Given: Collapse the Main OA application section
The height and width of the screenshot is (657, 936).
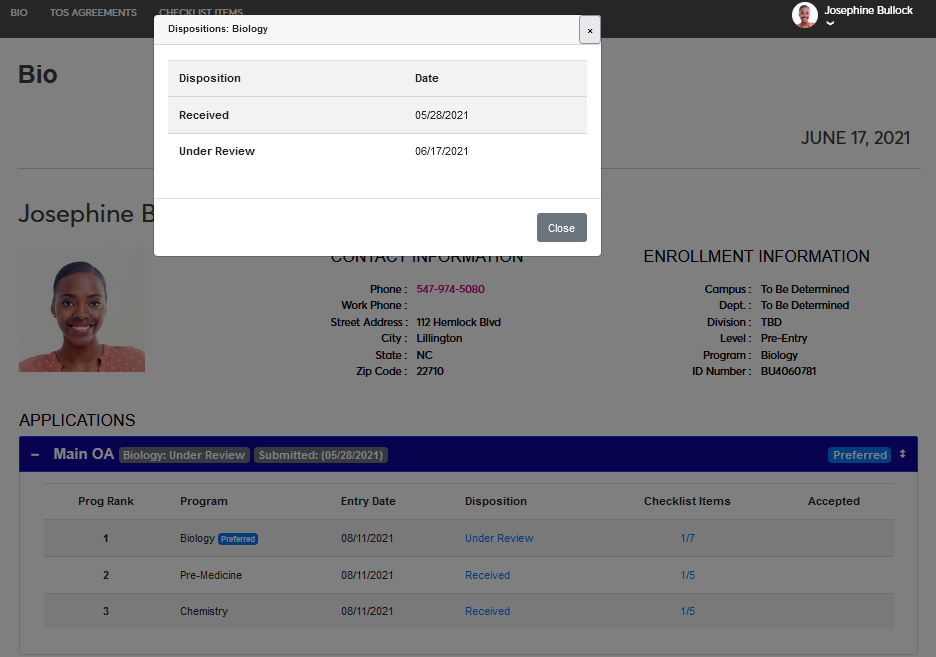Looking at the screenshot, I should (x=35, y=455).
